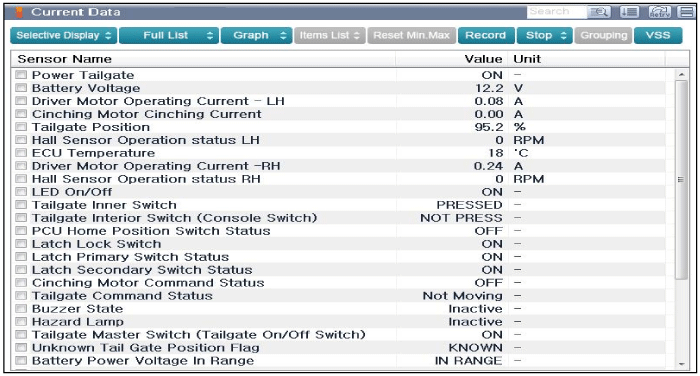The width and height of the screenshot is (700, 376).
Task: Select the Hazard Lamp checkbox
Action: pyautogui.click(x=21, y=322)
